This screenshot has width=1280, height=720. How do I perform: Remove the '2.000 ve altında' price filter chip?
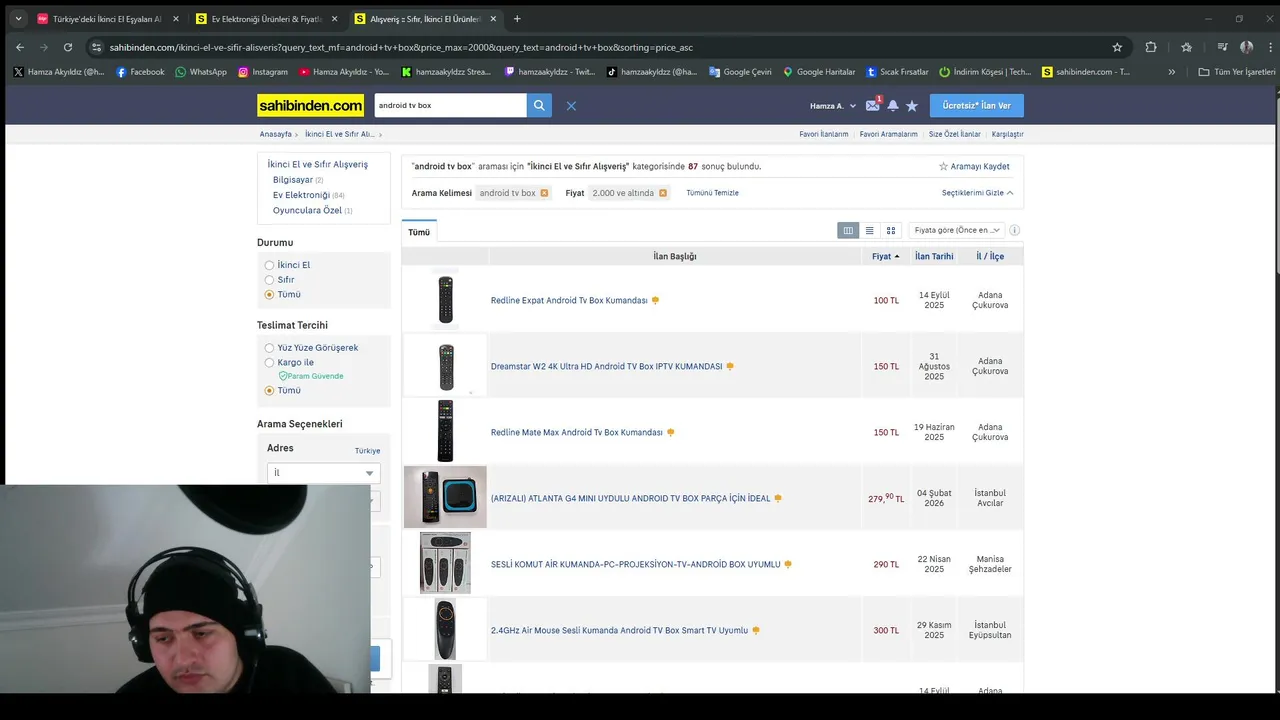(x=662, y=193)
